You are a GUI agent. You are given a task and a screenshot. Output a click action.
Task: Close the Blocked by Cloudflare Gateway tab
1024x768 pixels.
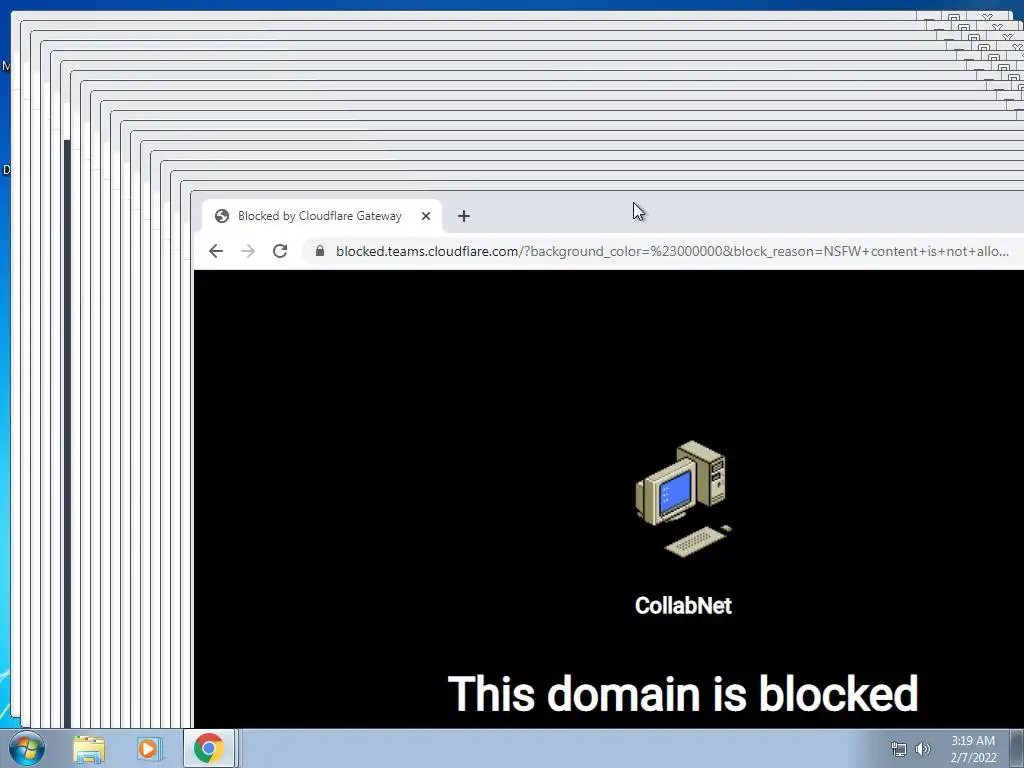tap(426, 216)
